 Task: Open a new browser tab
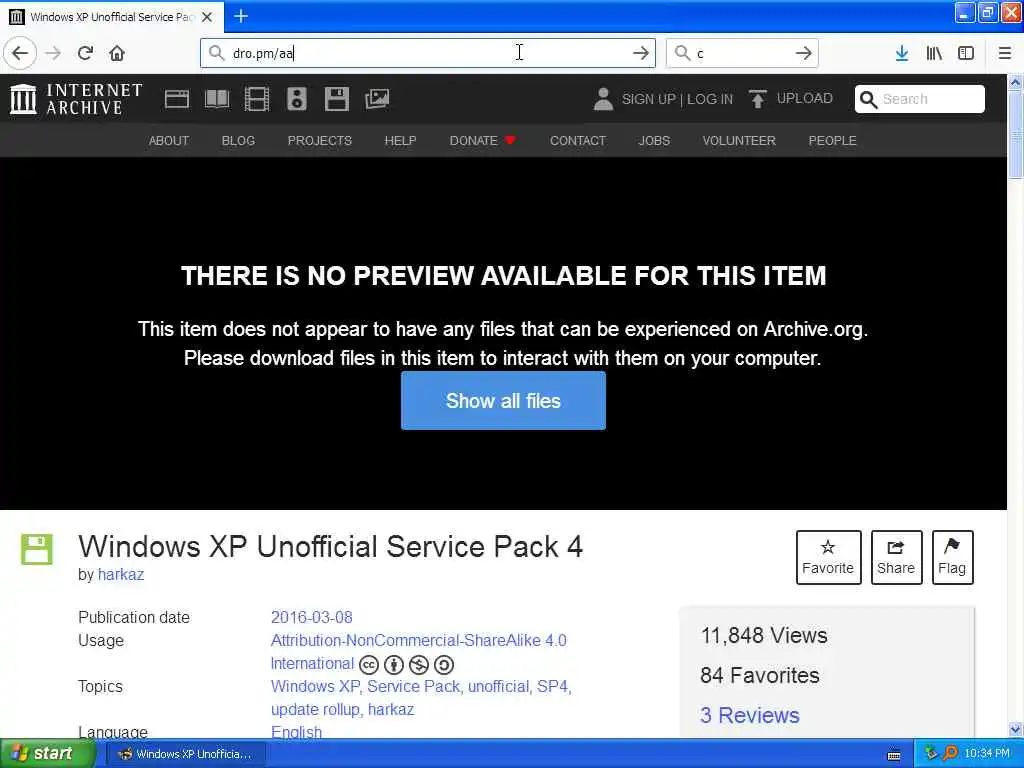coord(241,16)
